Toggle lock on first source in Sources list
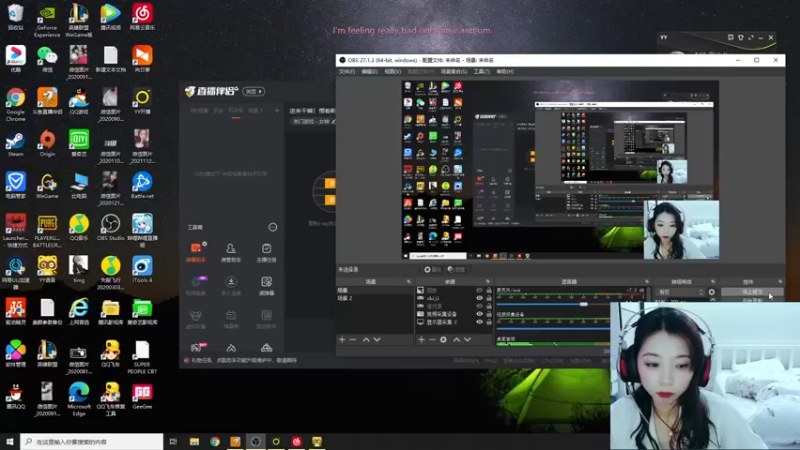 click(489, 290)
